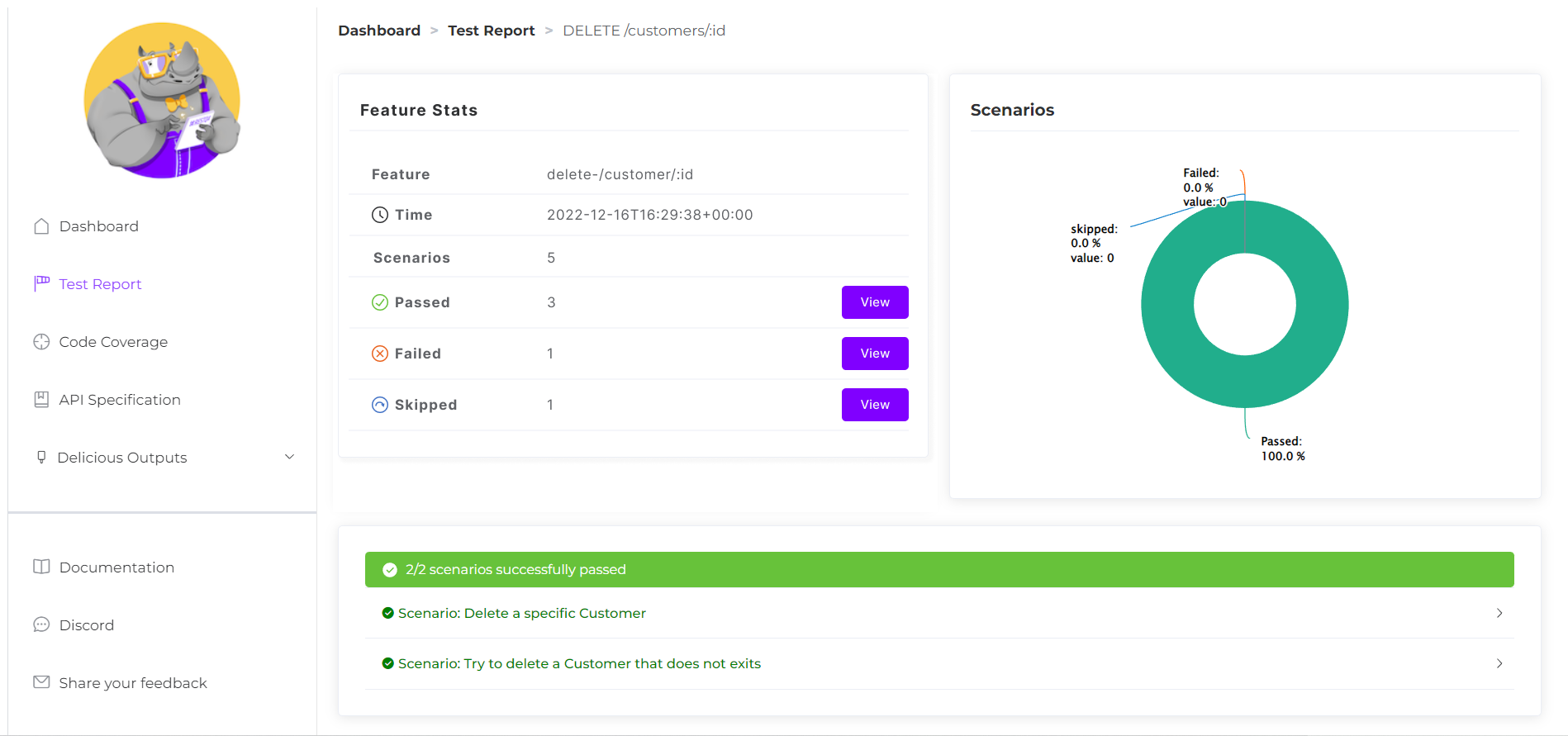
Task: Click the green Passed checkmark icon
Action: pyautogui.click(x=380, y=302)
